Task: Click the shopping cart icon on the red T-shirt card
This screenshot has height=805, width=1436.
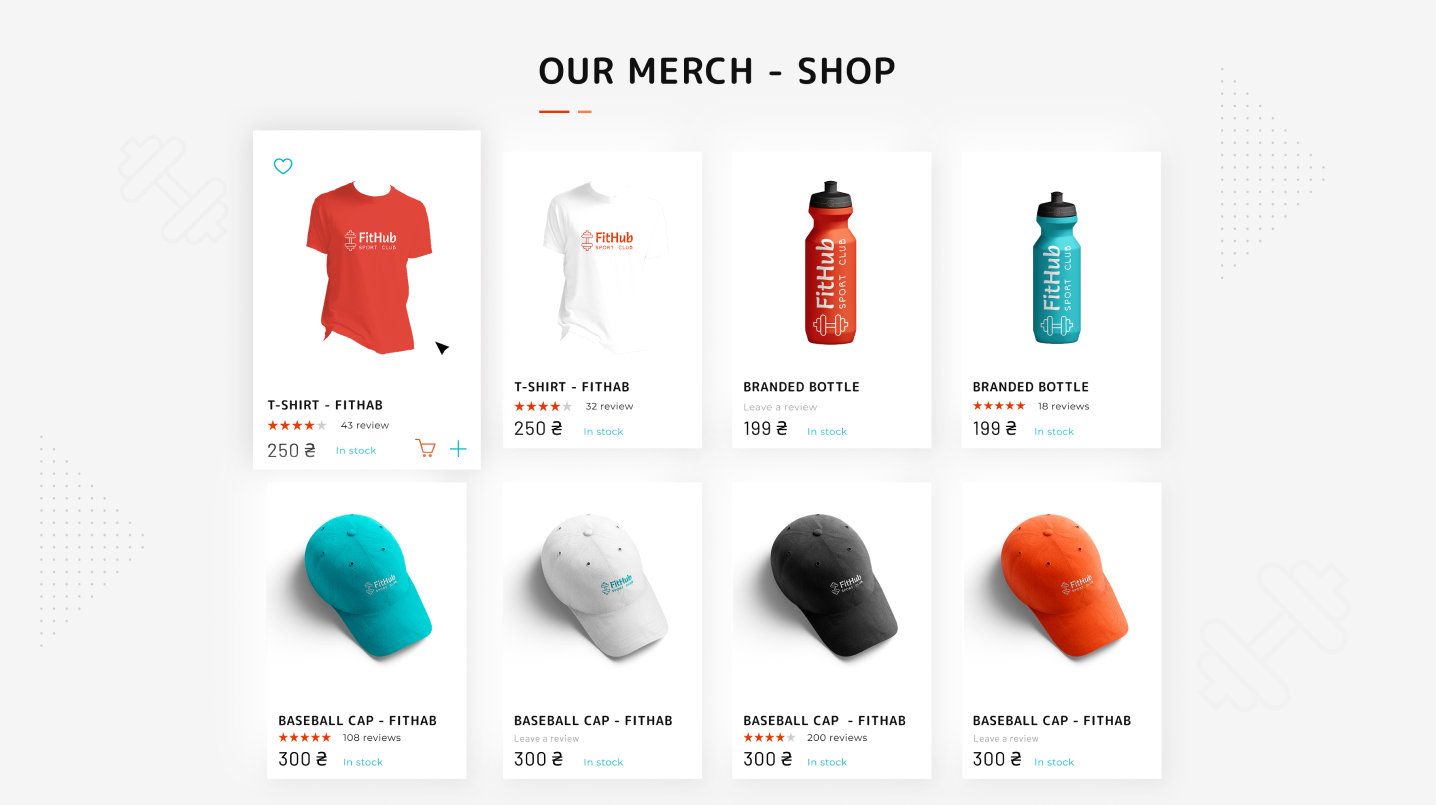Action: 426,449
